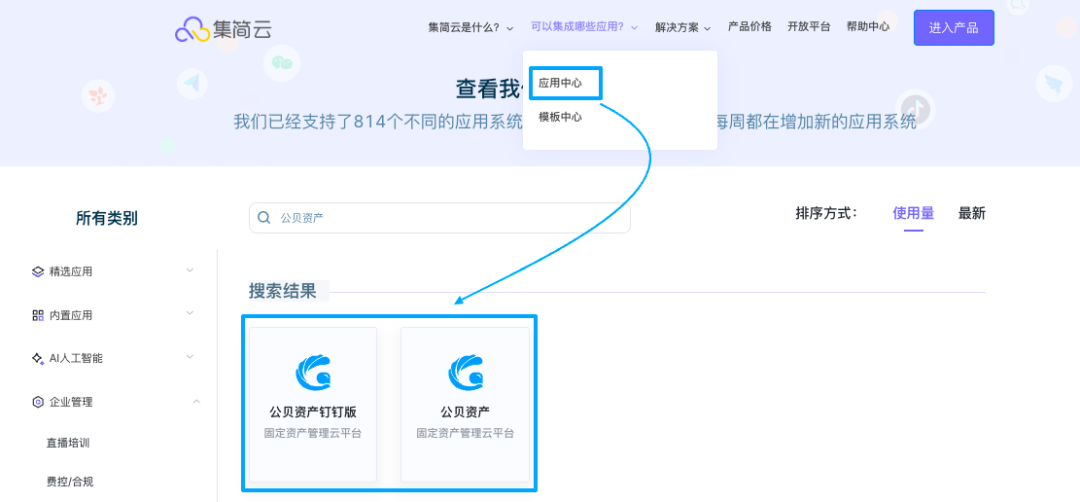Click the 企业管理 hexagon icon
Image resolution: width=1080 pixels, height=502 pixels.
pyautogui.click(x=38, y=402)
